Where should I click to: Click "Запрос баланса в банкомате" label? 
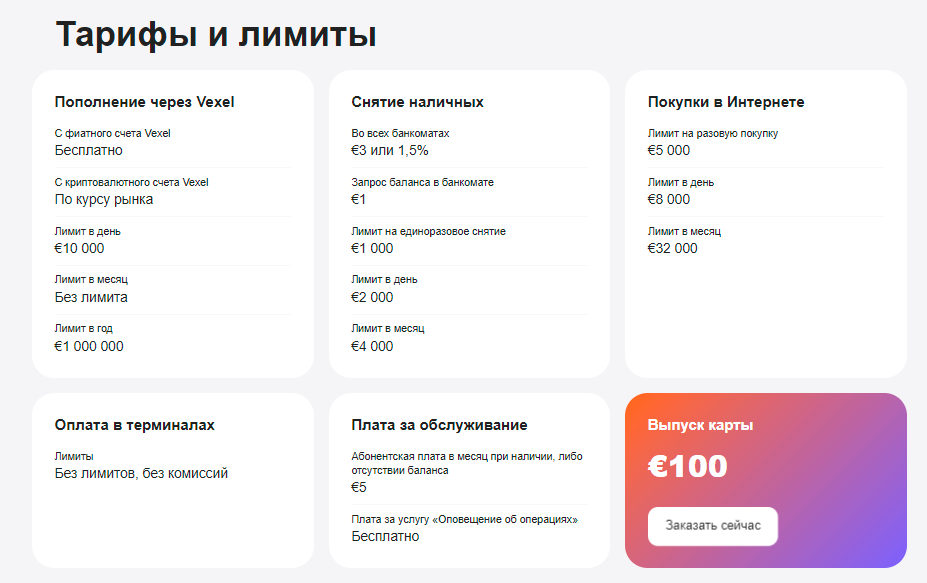click(x=422, y=183)
